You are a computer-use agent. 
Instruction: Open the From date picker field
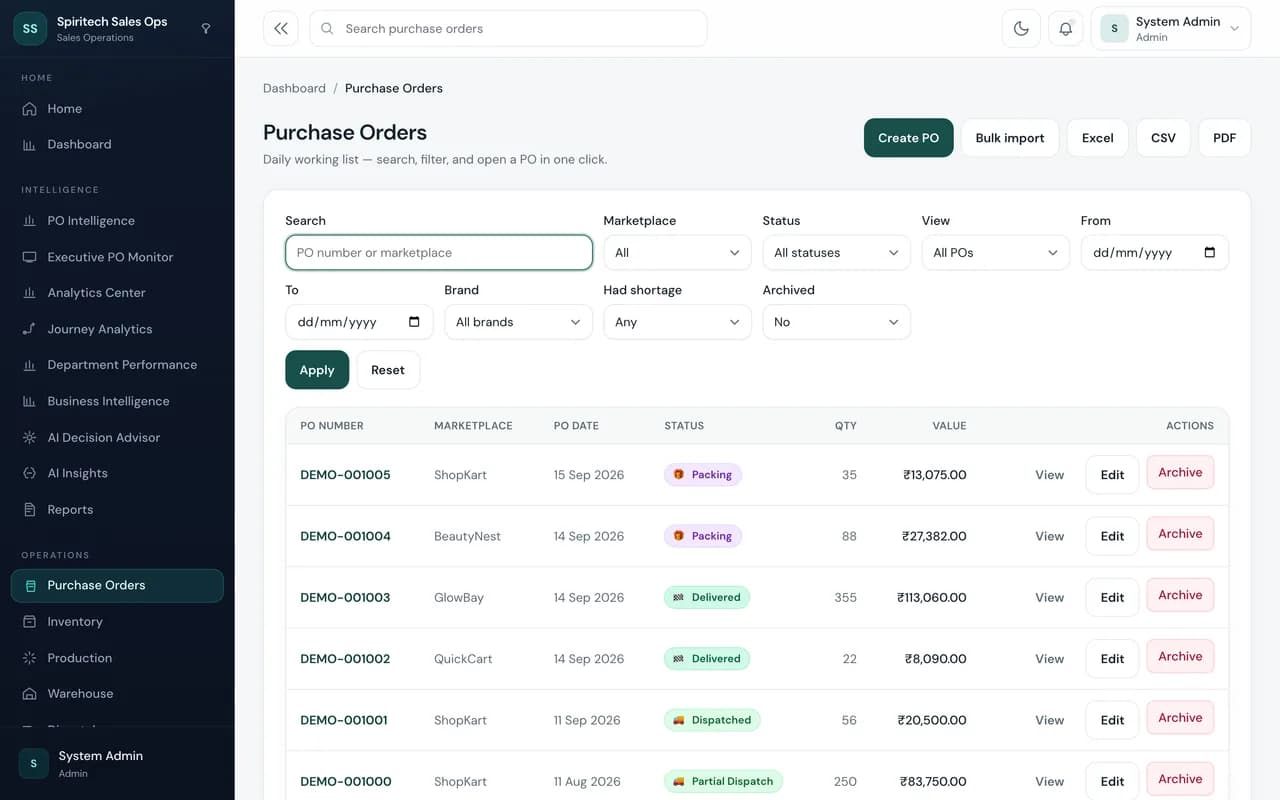pos(1154,253)
